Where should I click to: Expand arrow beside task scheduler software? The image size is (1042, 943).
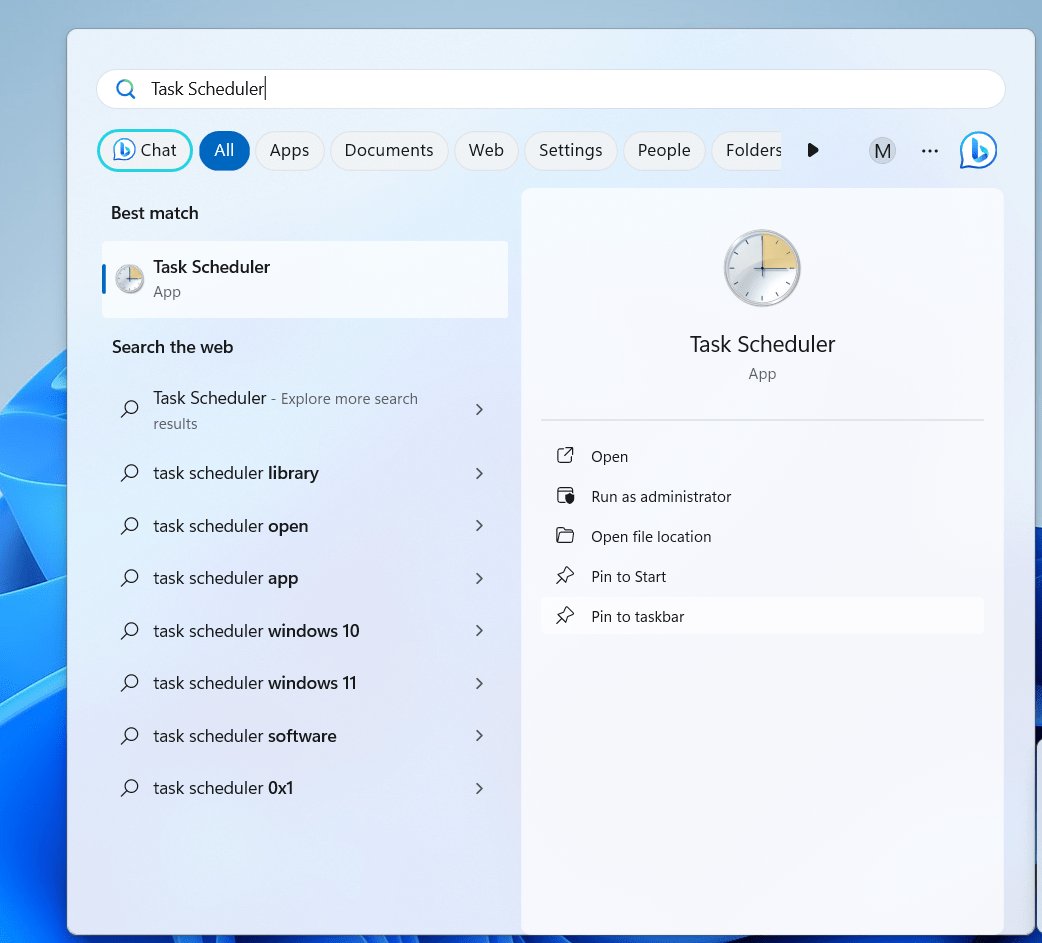[x=479, y=736]
